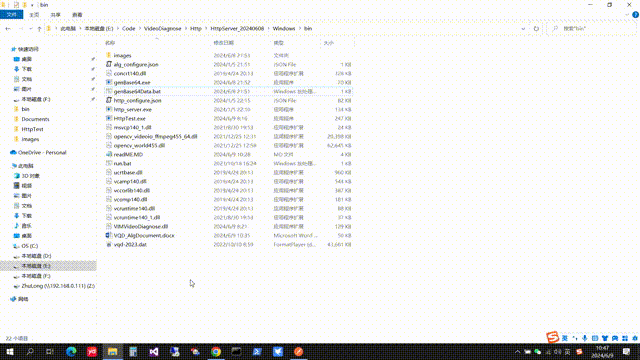The width and height of the screenshot is (640, 360).
Task: Click the Windows breadcrumb segment
Action: [284, 29]
